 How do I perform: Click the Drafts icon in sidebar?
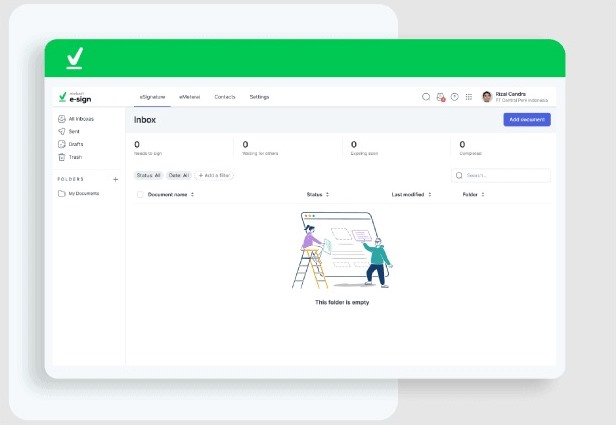click(62, 144)
